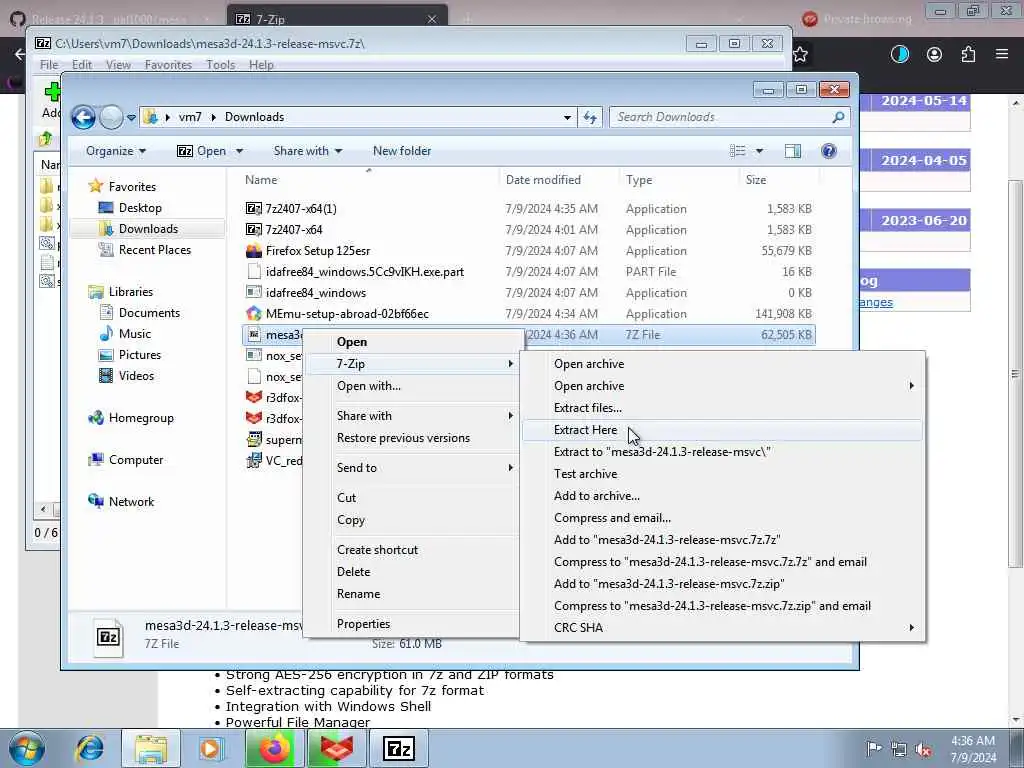Expand the CRC SHA submenu
The image size is (1024, 768).
pyautogui.click(x=723, y=628)
